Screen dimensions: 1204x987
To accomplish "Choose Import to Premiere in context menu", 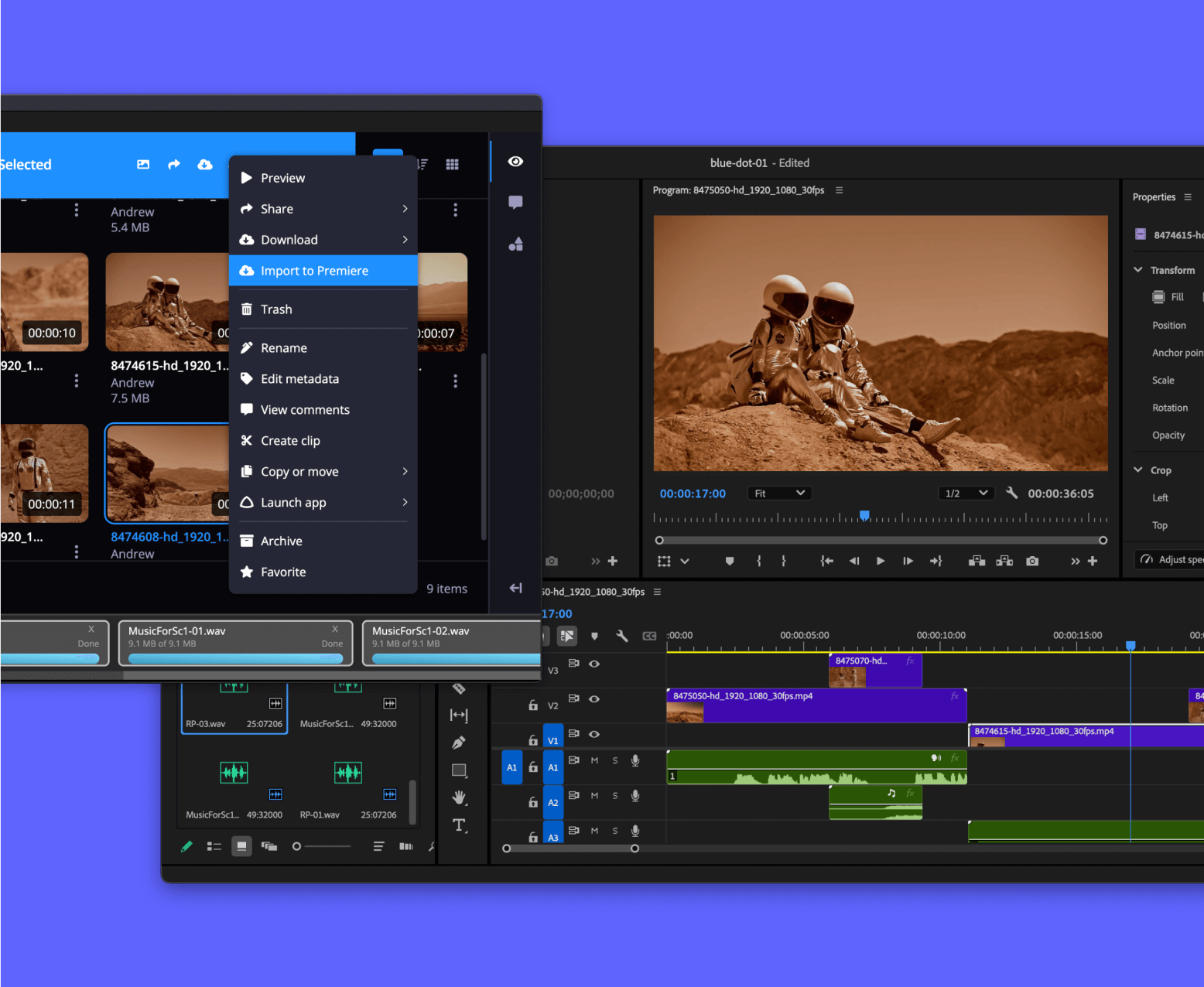I will [x=323, y=271].
